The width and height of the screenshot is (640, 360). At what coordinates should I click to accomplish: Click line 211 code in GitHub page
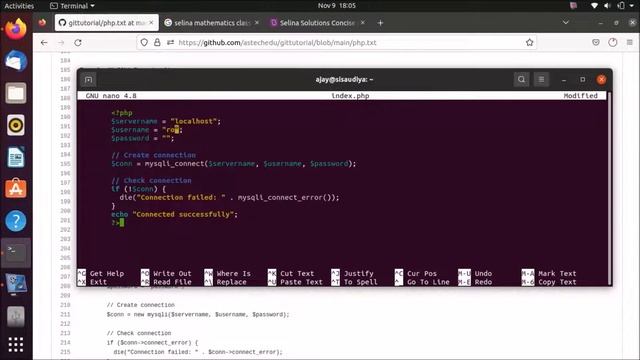click(198, 315)
